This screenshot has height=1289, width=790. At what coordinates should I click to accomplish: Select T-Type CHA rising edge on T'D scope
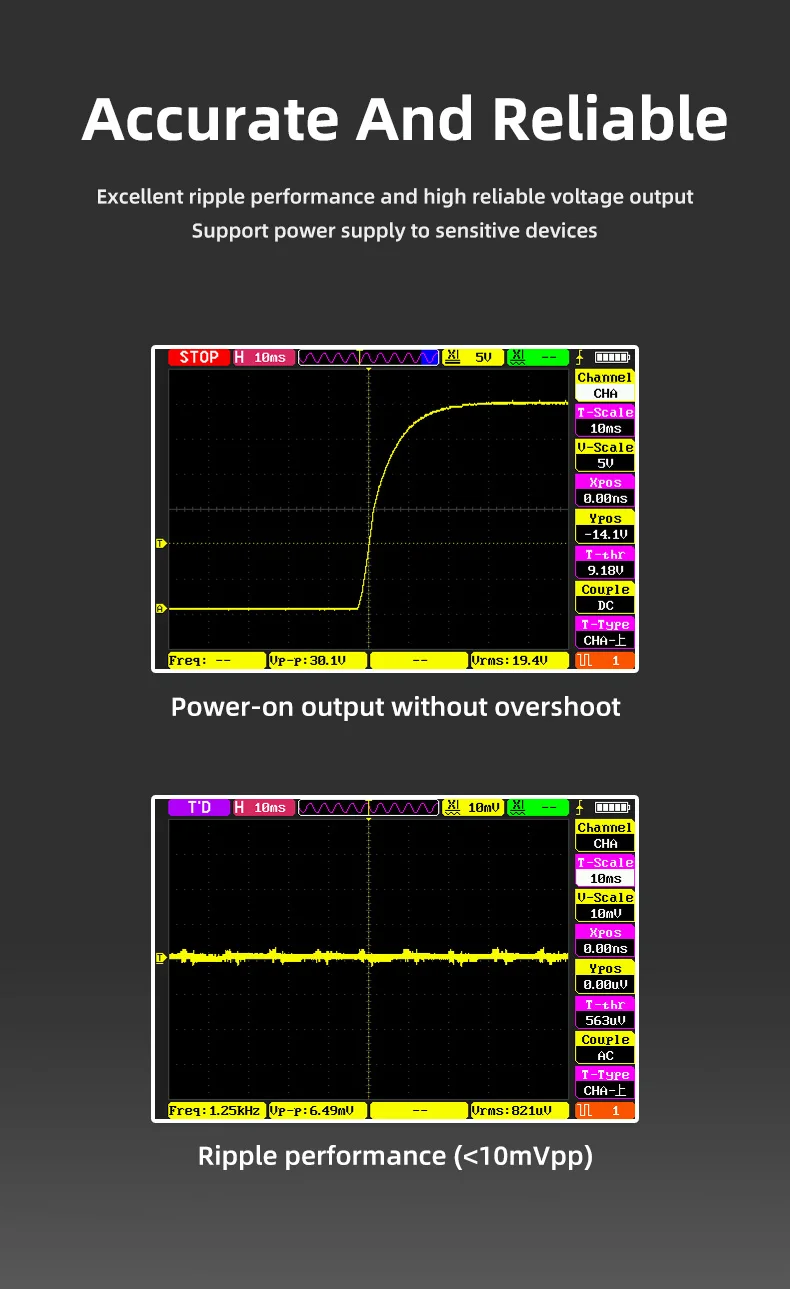point(605,1083)
